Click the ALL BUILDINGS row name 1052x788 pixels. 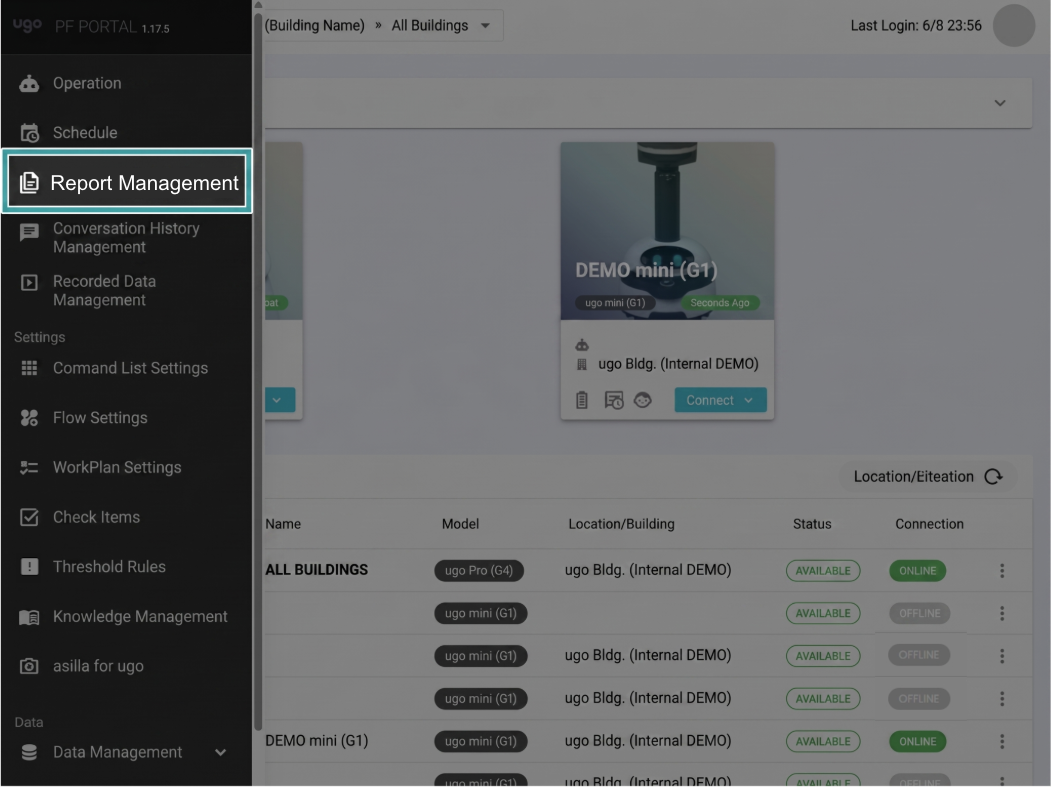pyautogui.click(x=317, y=570)
